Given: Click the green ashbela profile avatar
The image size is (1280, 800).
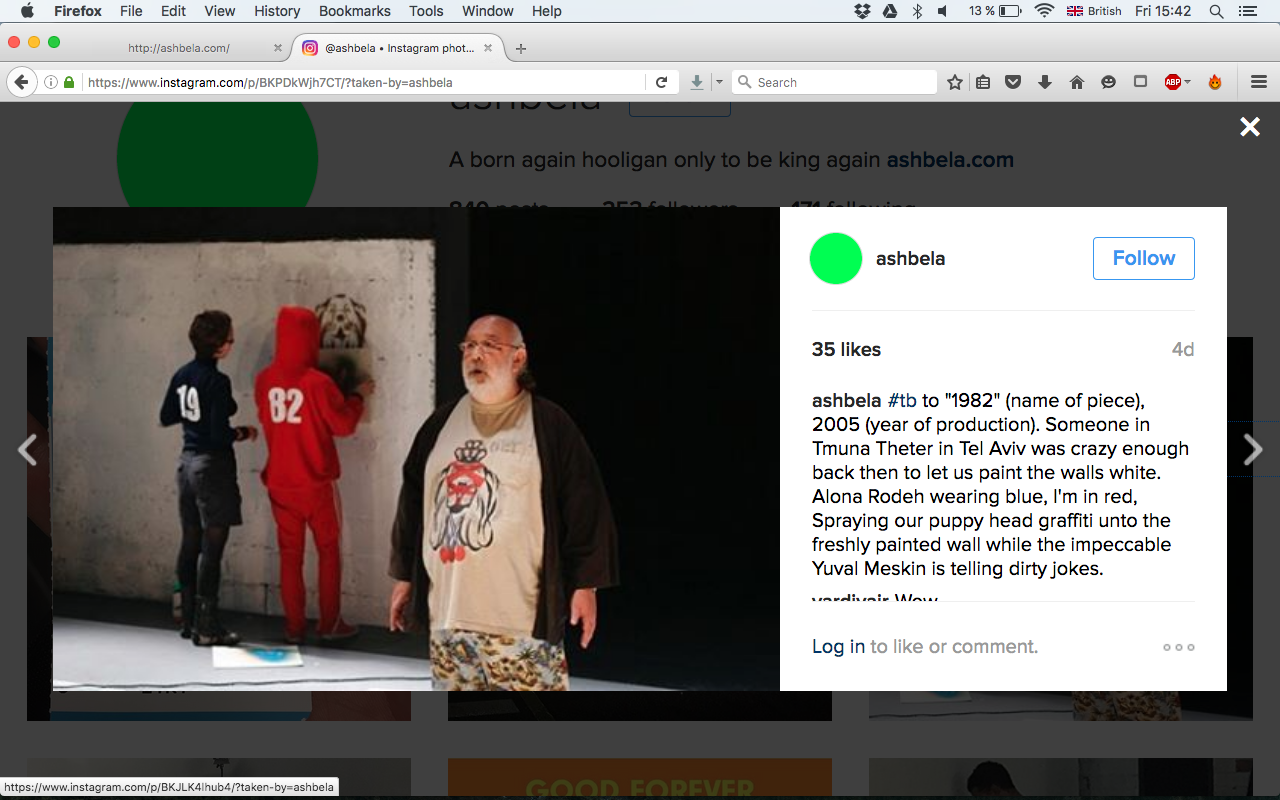Looking at the screenshot, I should 836,258.
